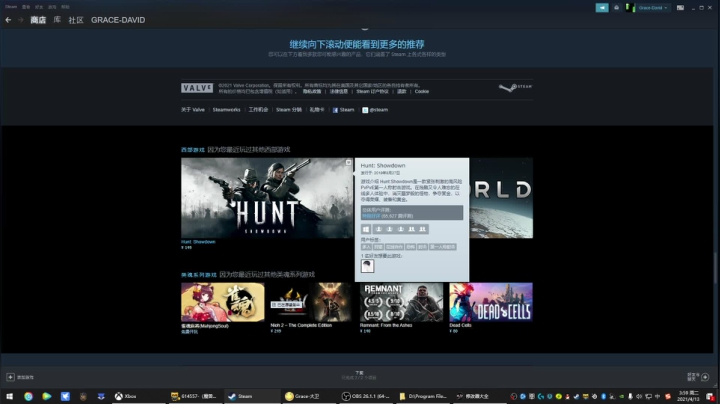Viewport: 720px width, 404px height.
Task: Go back with the left arrow
Action: click(x=8, y=20)
